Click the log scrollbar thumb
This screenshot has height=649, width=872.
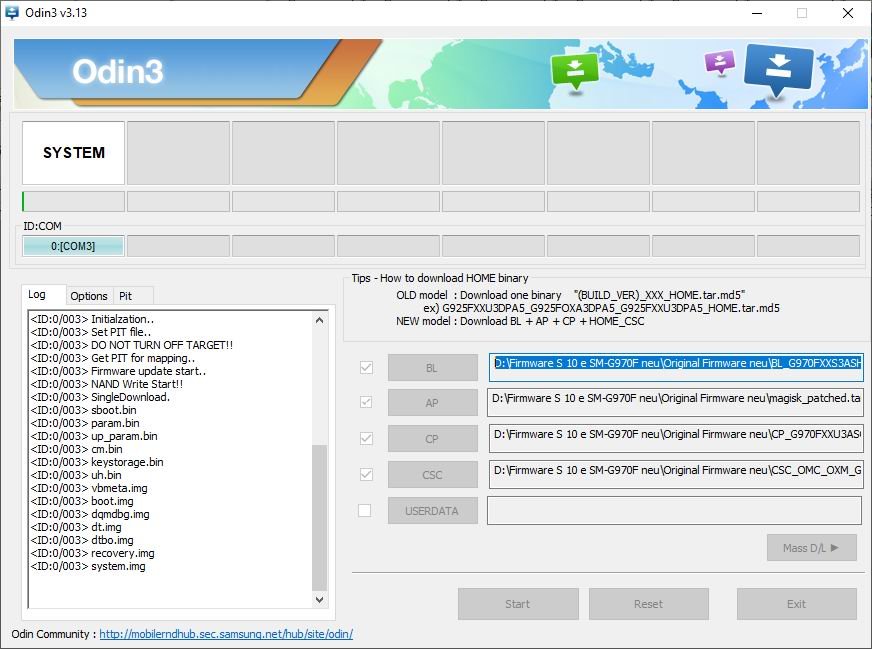click(319, 517)
